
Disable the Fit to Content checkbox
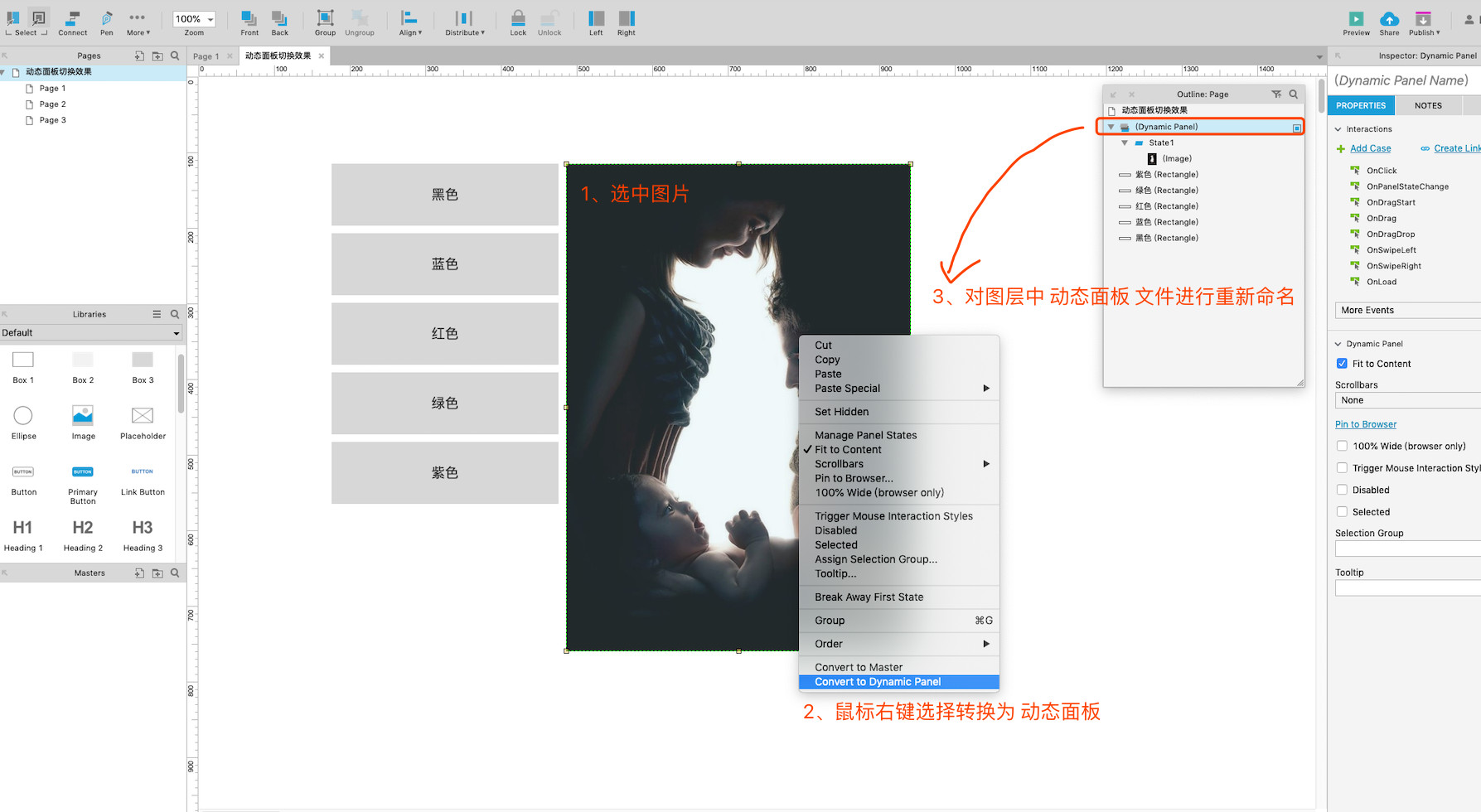tap(1342, 363)
